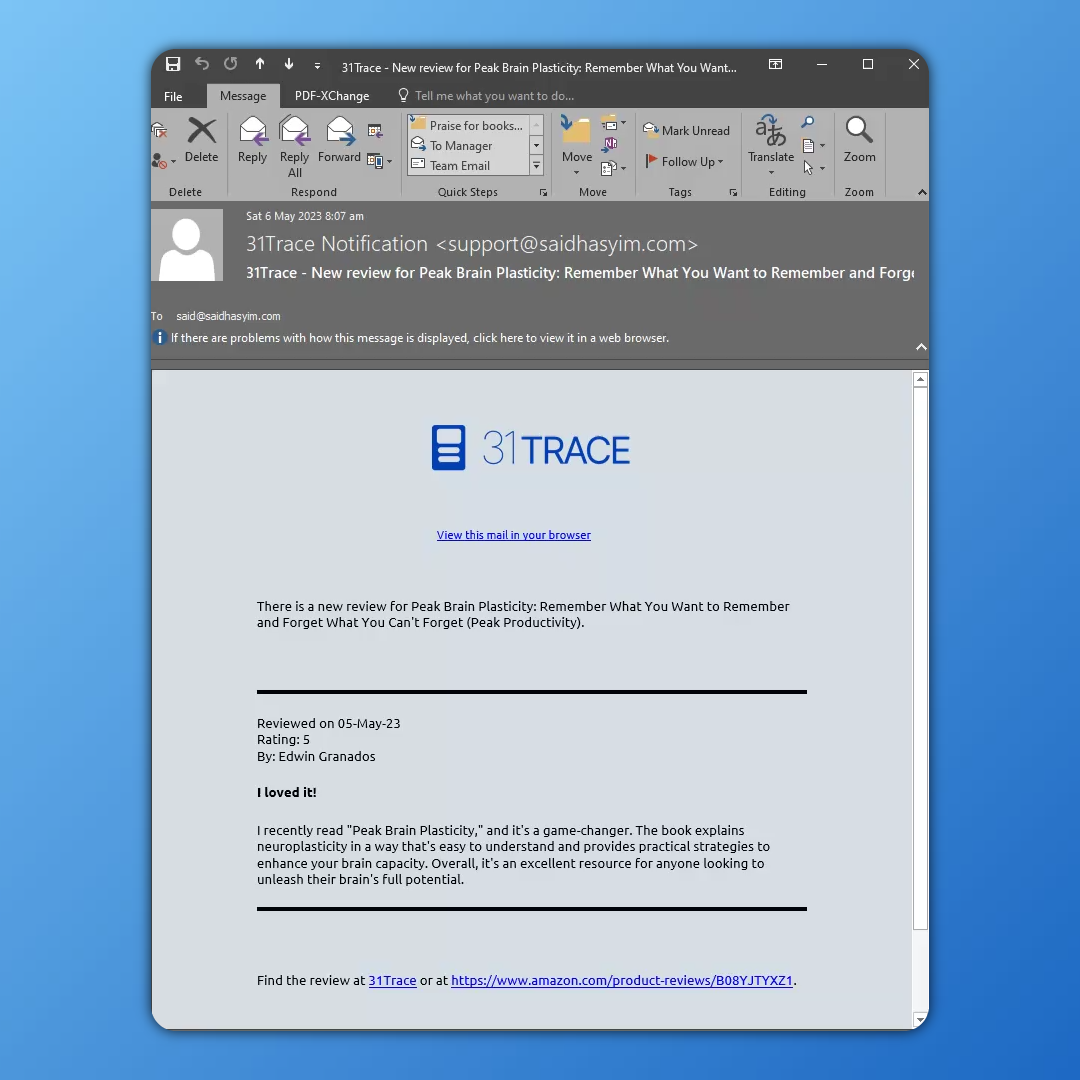Click the Move folder button
Viewport: 1080px width, 1080px height.
[x=577, y=145]
